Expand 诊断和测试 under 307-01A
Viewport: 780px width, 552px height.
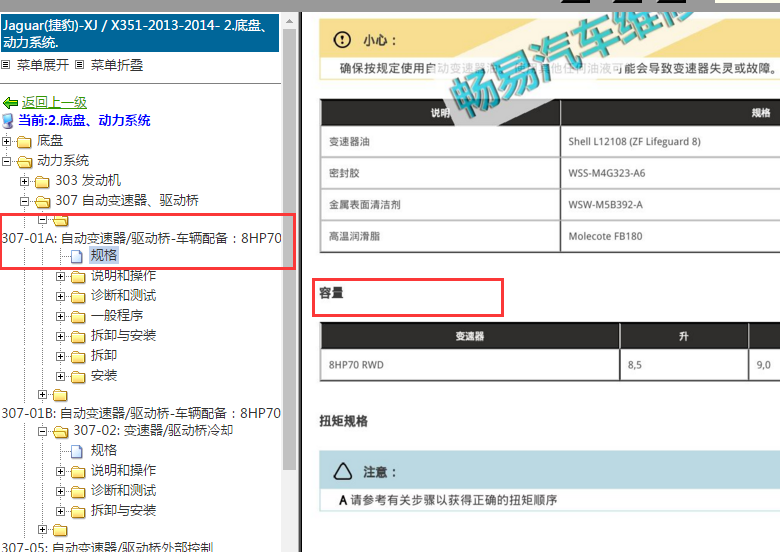tap(60, 296)
